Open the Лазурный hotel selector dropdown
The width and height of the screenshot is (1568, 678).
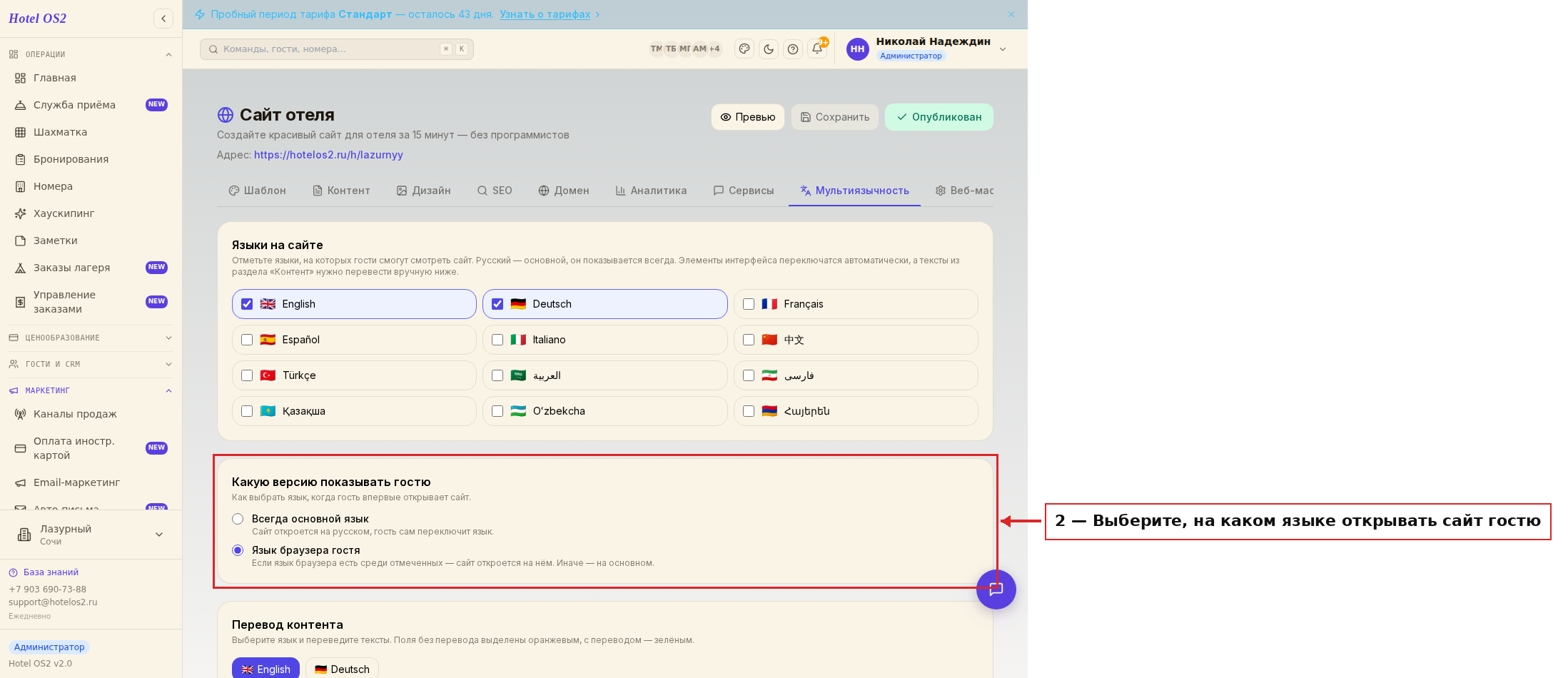tap(91, 535)
